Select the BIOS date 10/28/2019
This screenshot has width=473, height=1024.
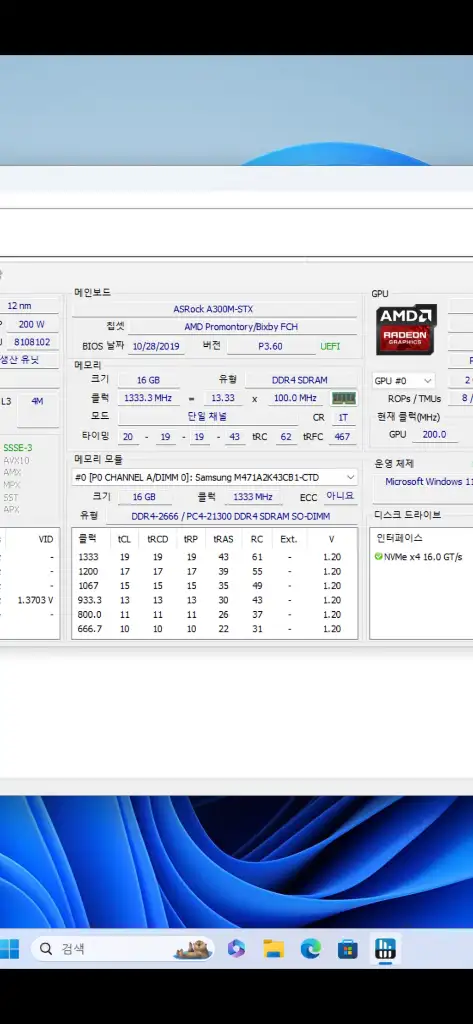click(154, 346)
